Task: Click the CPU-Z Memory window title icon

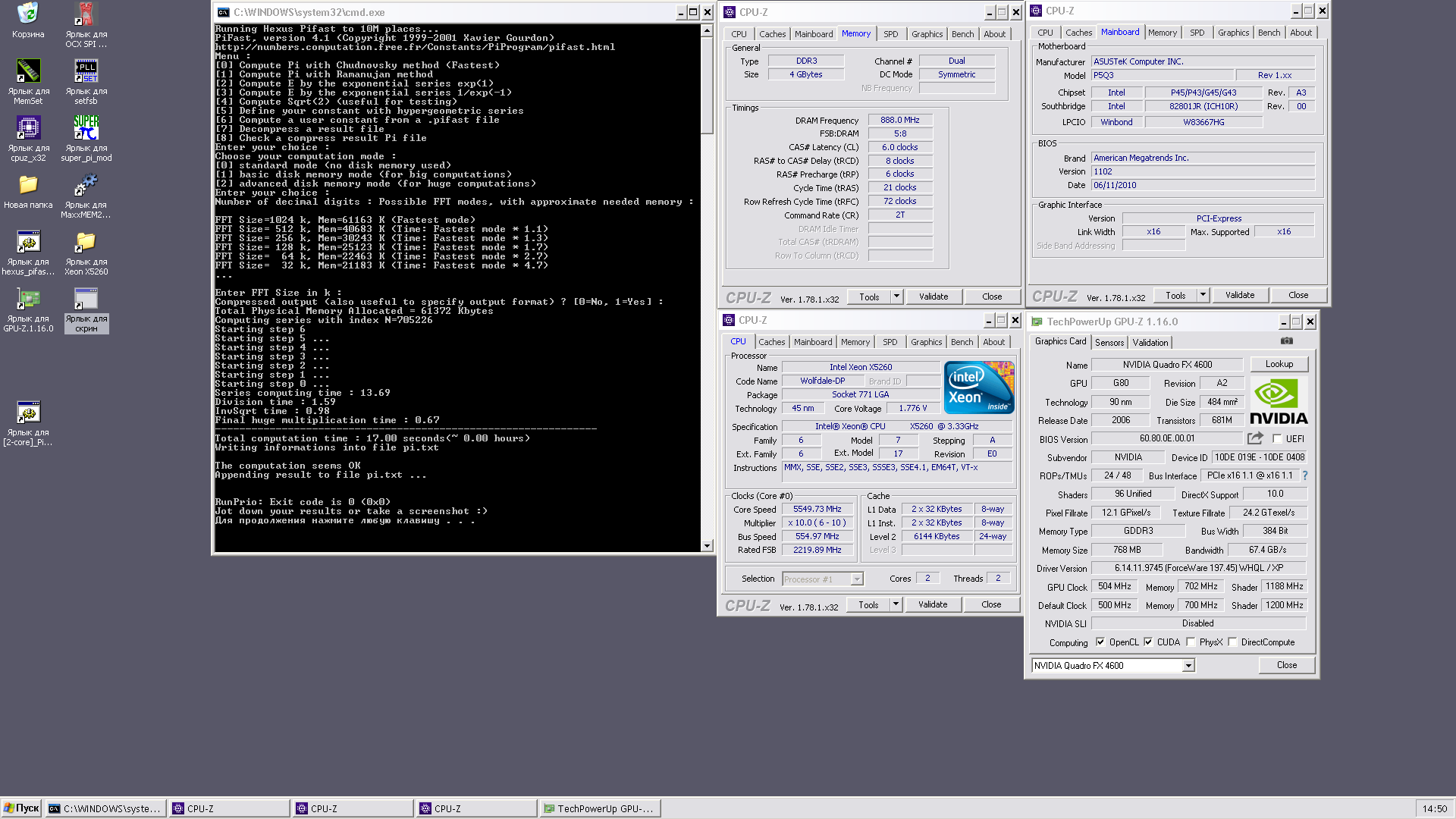Action: click(730, 12)
